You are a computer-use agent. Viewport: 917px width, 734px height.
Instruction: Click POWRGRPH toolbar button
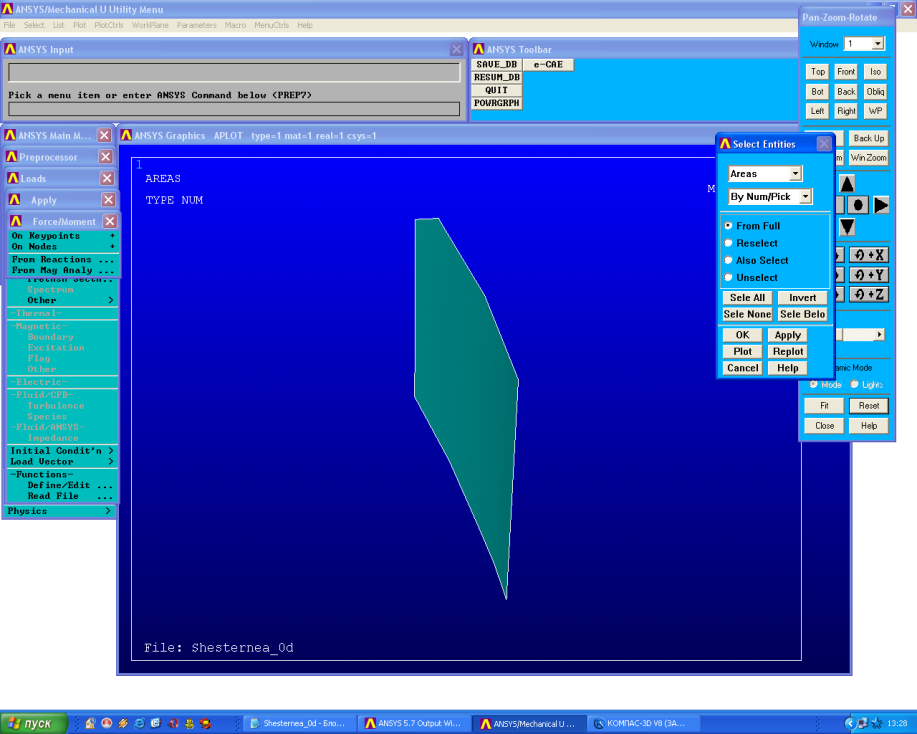(x=496, y=103)
